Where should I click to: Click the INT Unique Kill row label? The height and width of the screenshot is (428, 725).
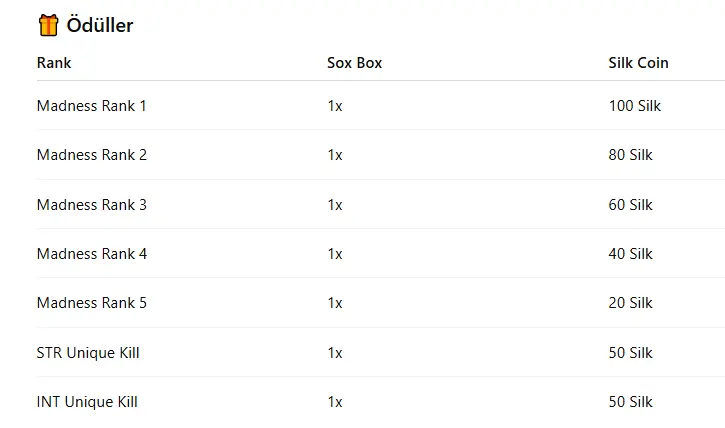coord(87,402)
